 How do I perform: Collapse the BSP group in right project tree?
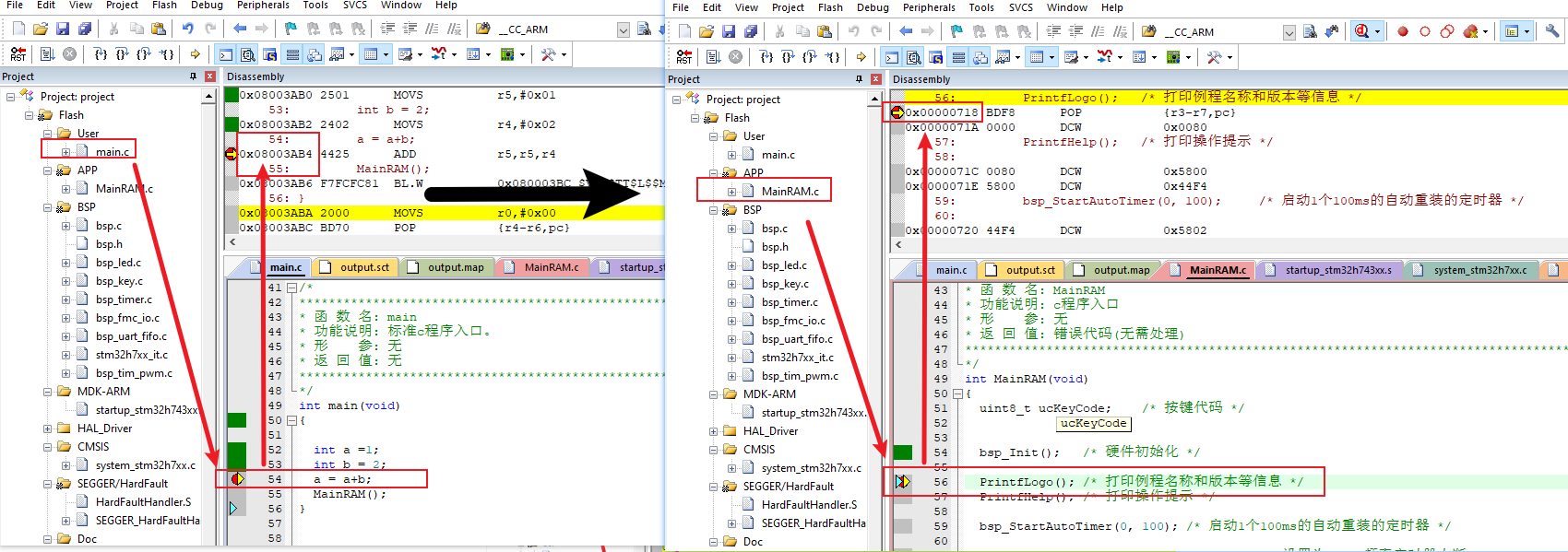point(714,210)
